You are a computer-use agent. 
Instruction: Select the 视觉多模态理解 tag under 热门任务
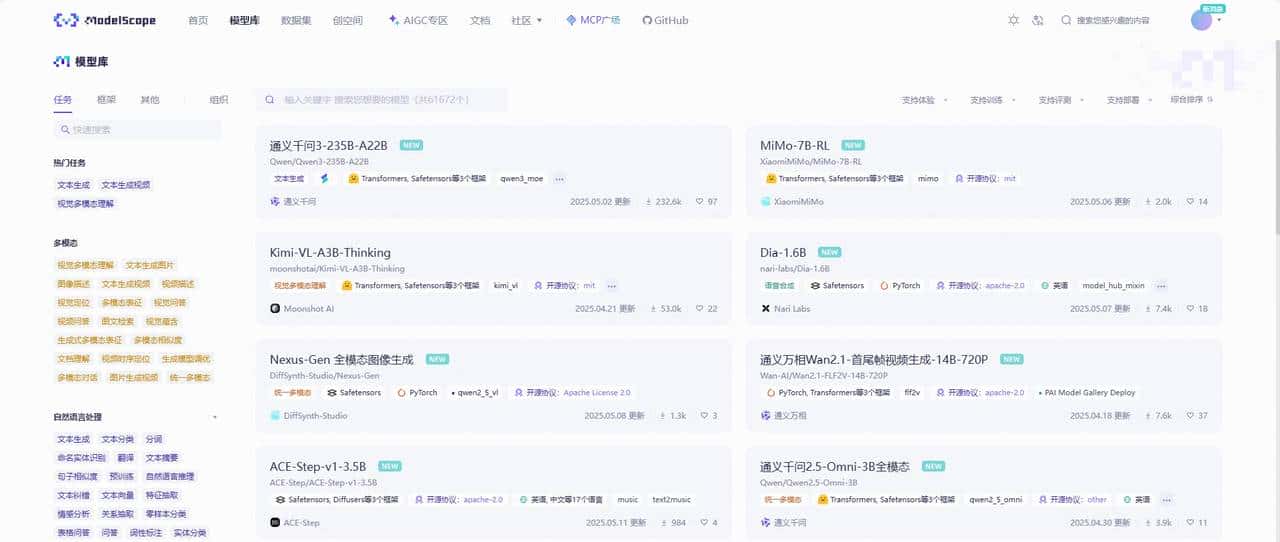pos(85,203)
